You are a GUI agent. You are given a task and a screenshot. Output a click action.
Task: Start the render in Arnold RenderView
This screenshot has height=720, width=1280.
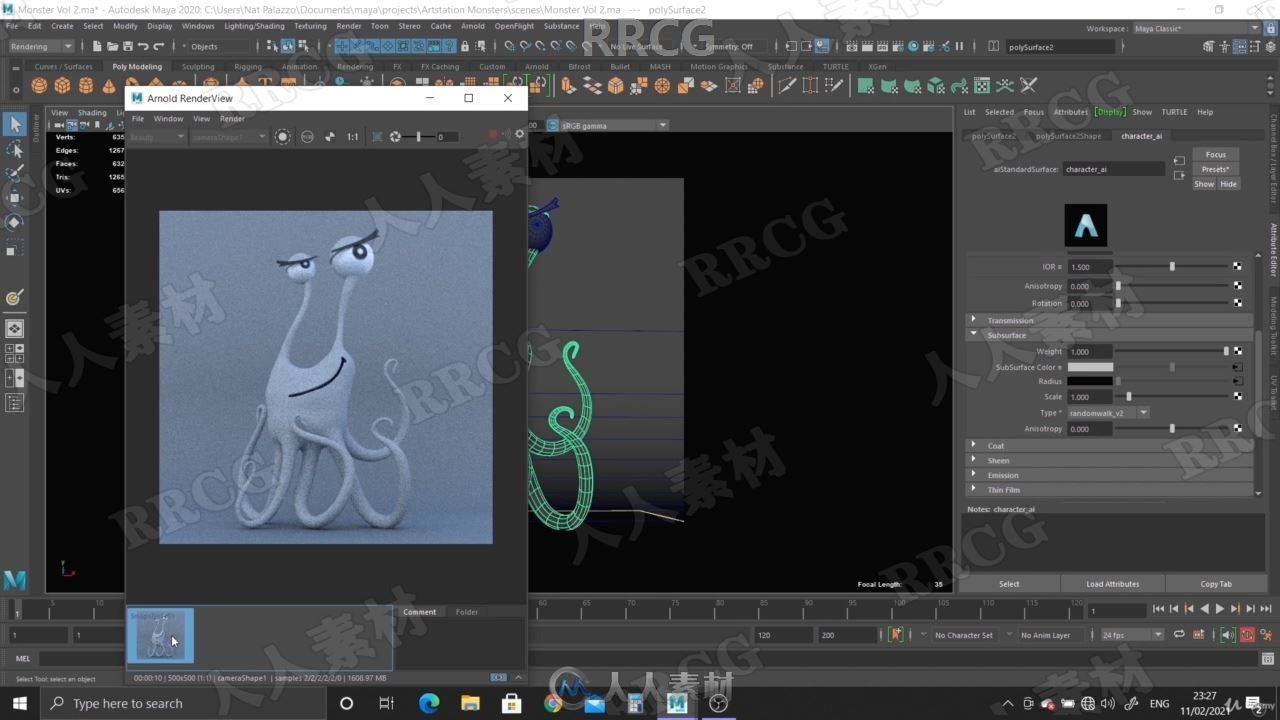coord(492,135)
